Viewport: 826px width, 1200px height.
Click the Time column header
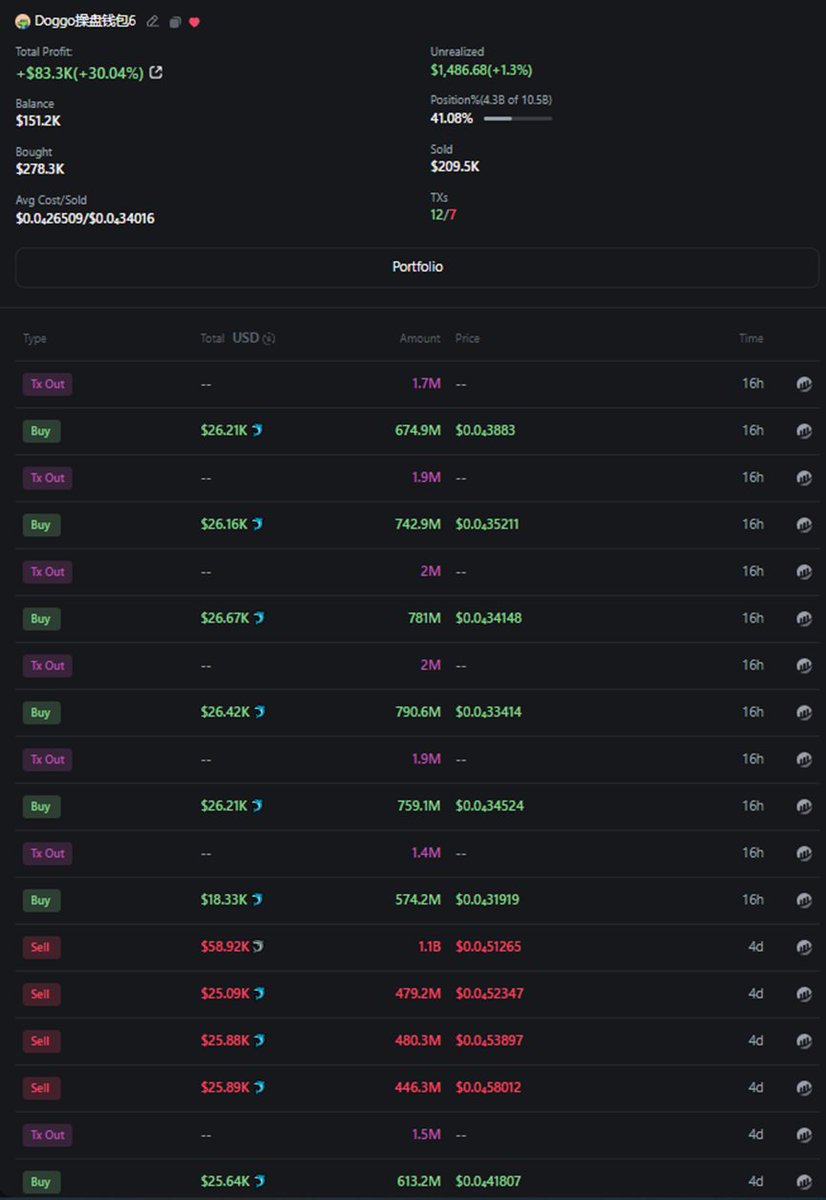pyautogui.click(x=751, y=339)
